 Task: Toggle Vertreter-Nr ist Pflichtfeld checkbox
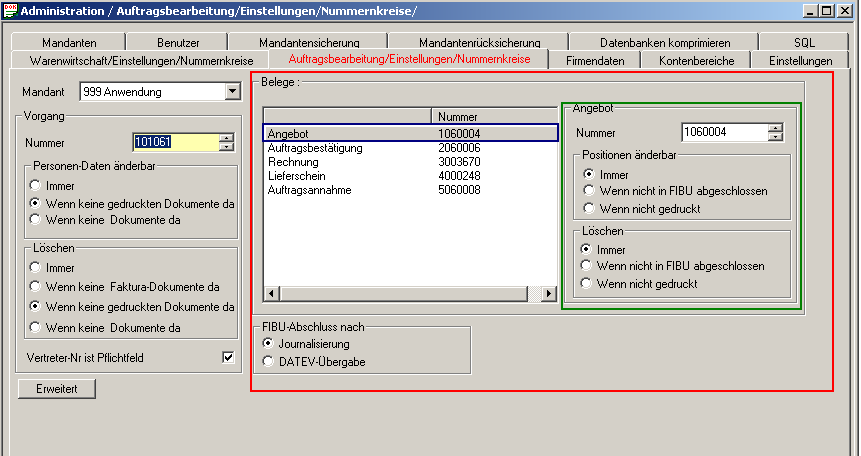click(x=228, y=357)
